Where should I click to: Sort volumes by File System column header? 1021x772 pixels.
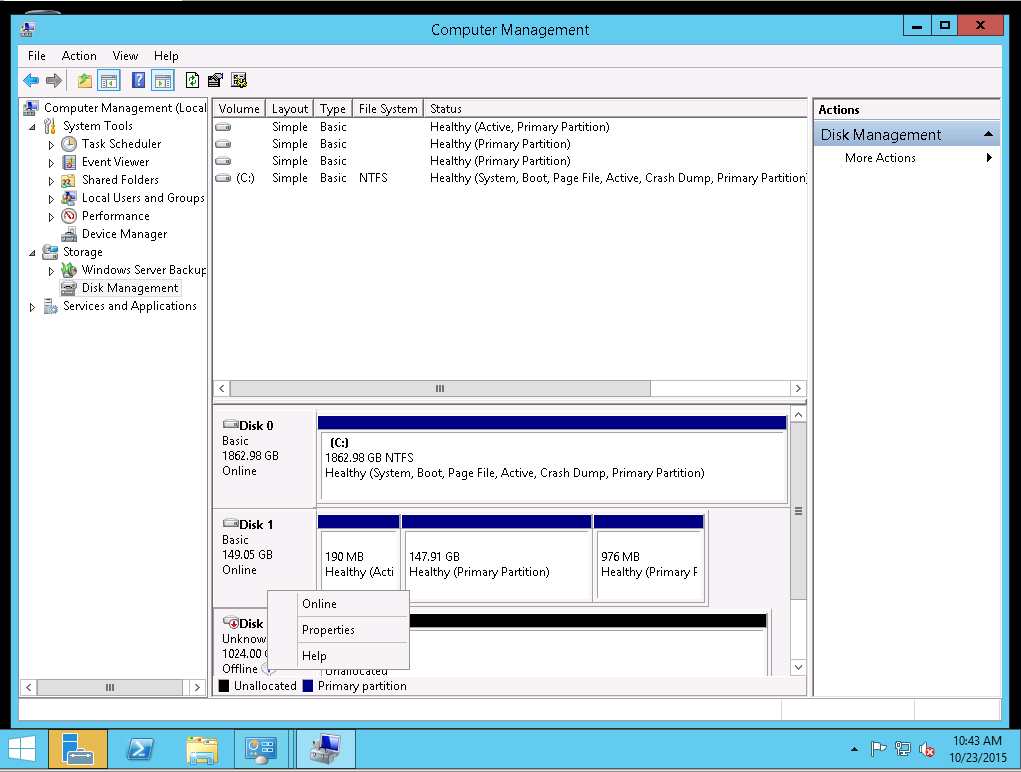click(x=388, y=109)
